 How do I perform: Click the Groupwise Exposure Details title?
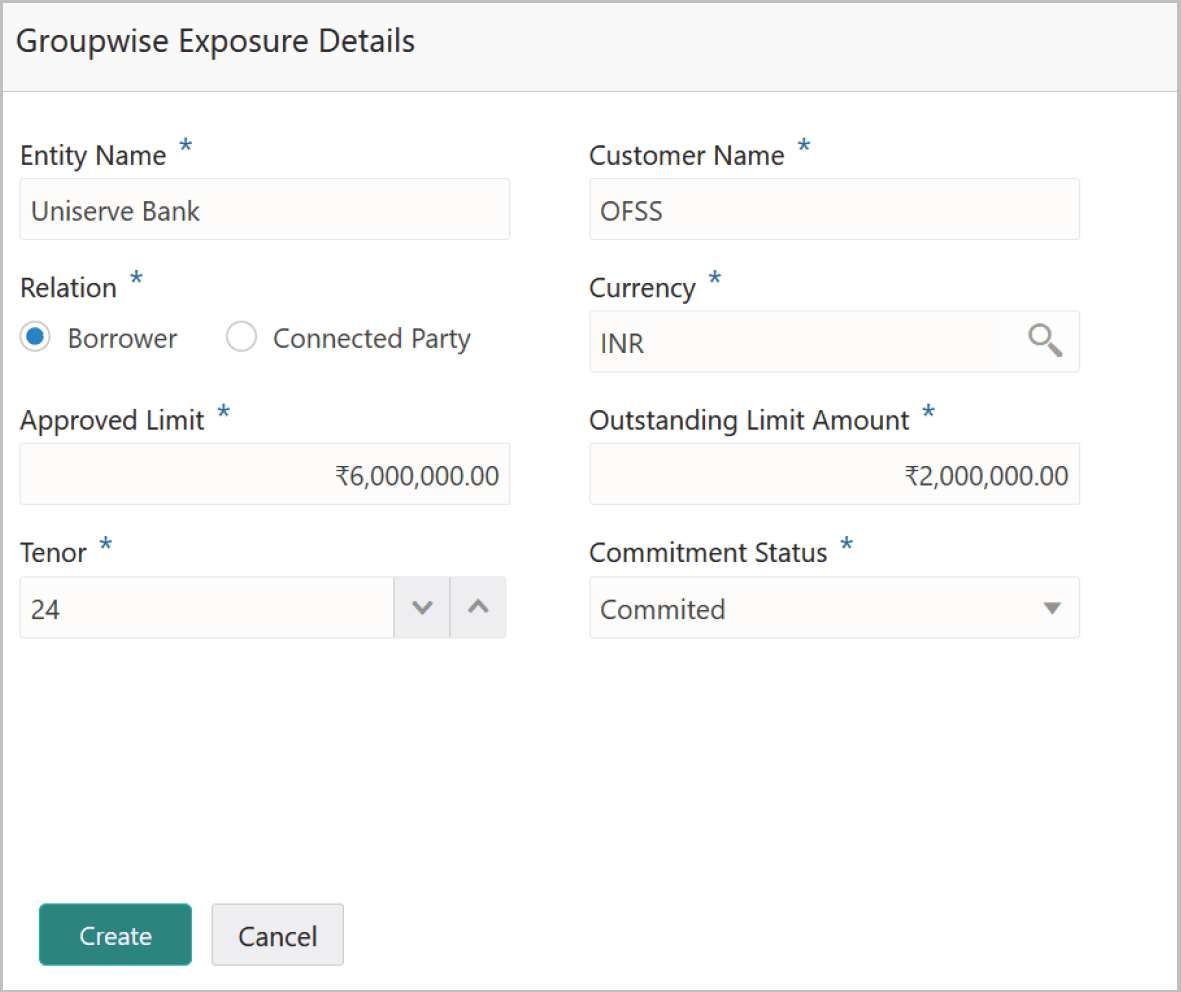(215, 42)
